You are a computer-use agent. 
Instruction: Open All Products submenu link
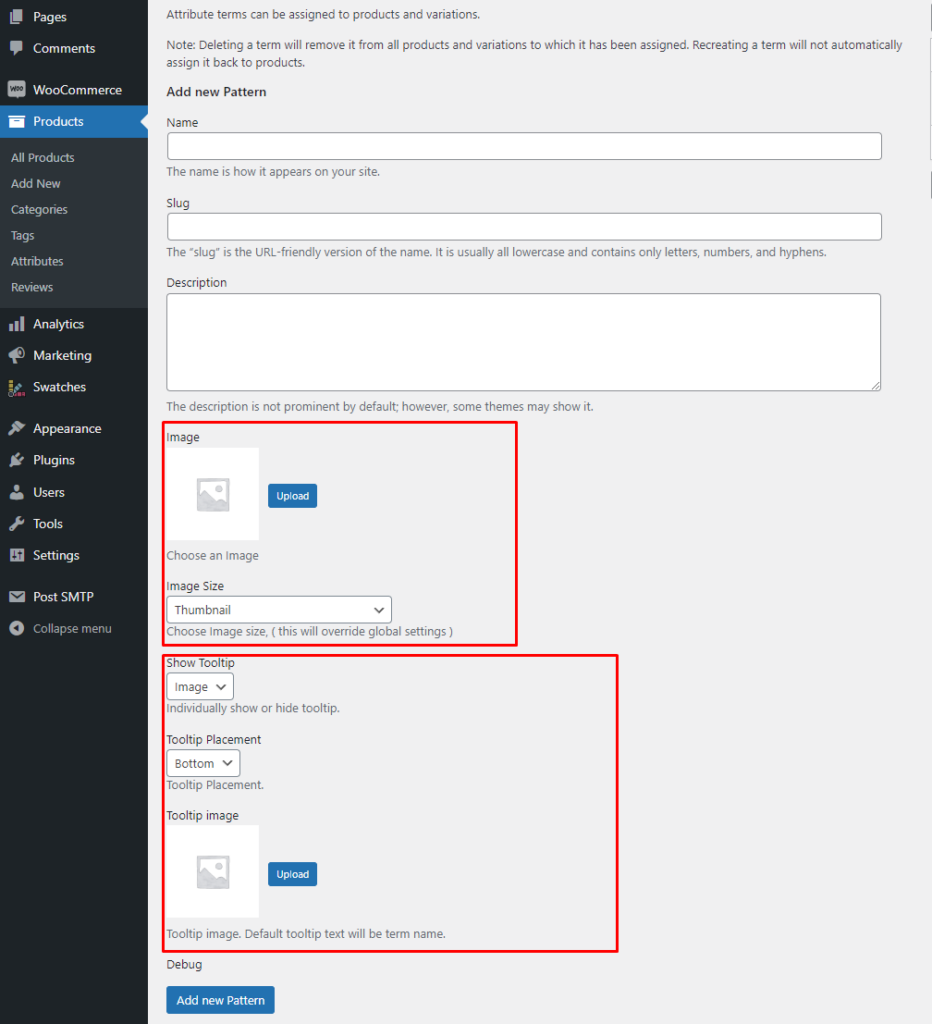(42, 157)
